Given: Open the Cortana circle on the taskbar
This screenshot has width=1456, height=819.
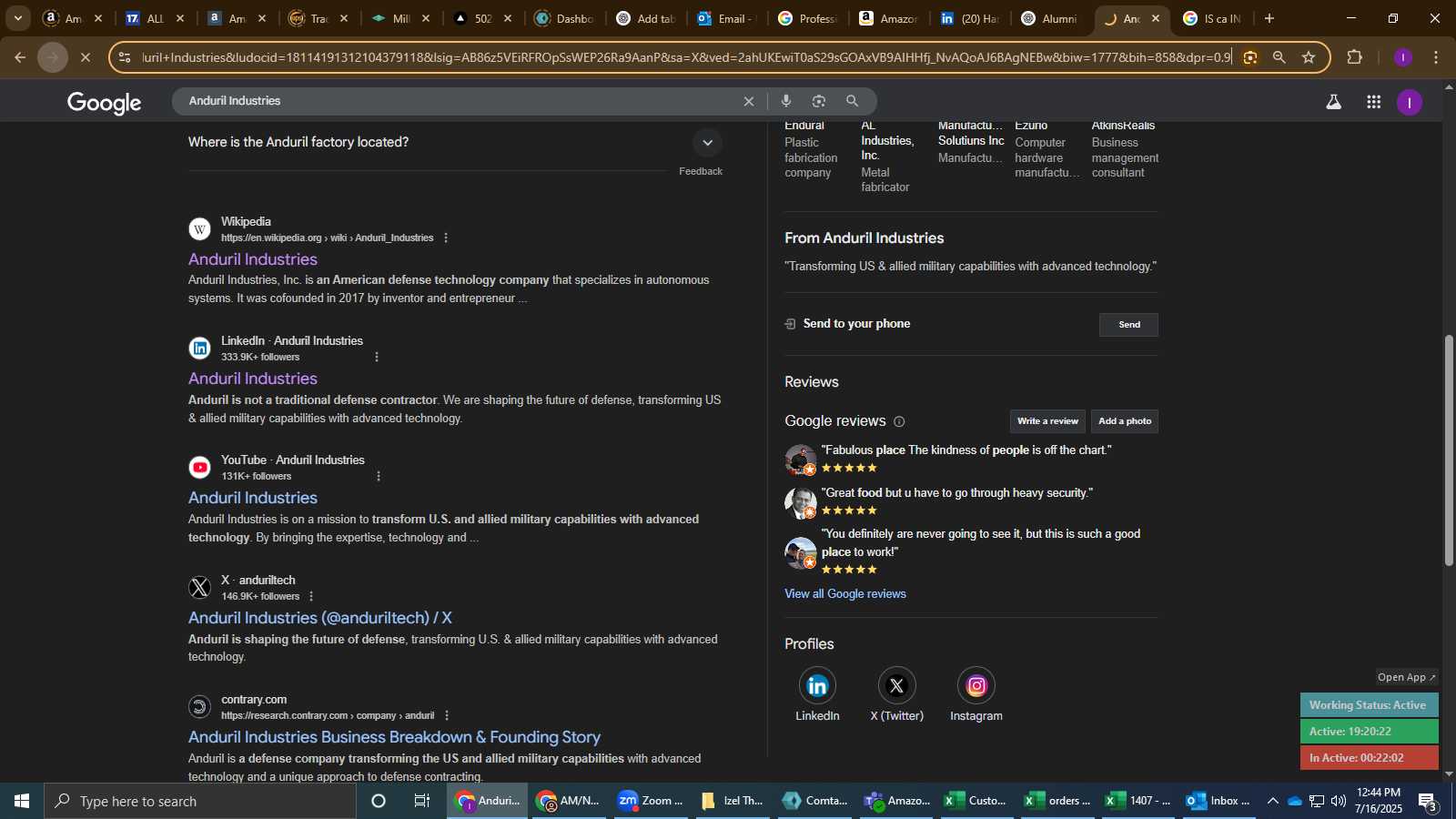Looking at the screenshot, I should pos(379,801).
